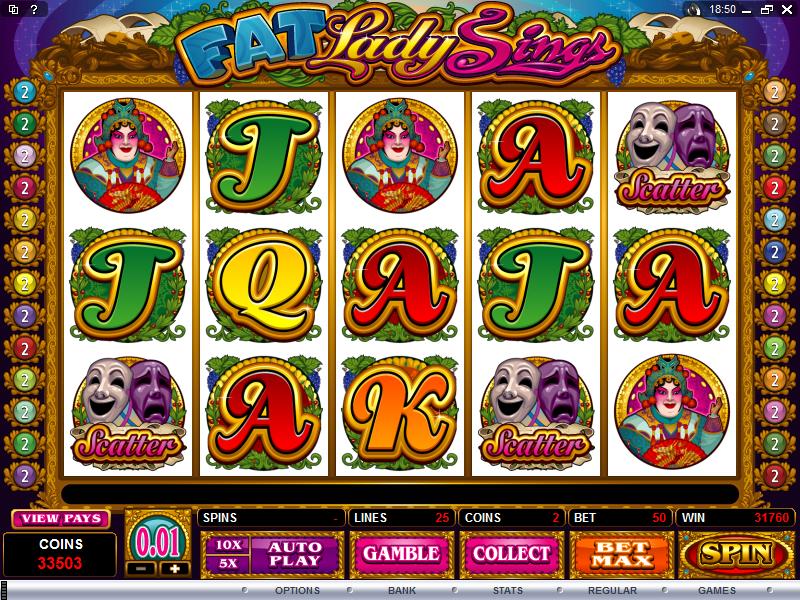Open the View Pays table
This screenshot has height=600, width=800.
pyautogui.click(x=61, y=519)
